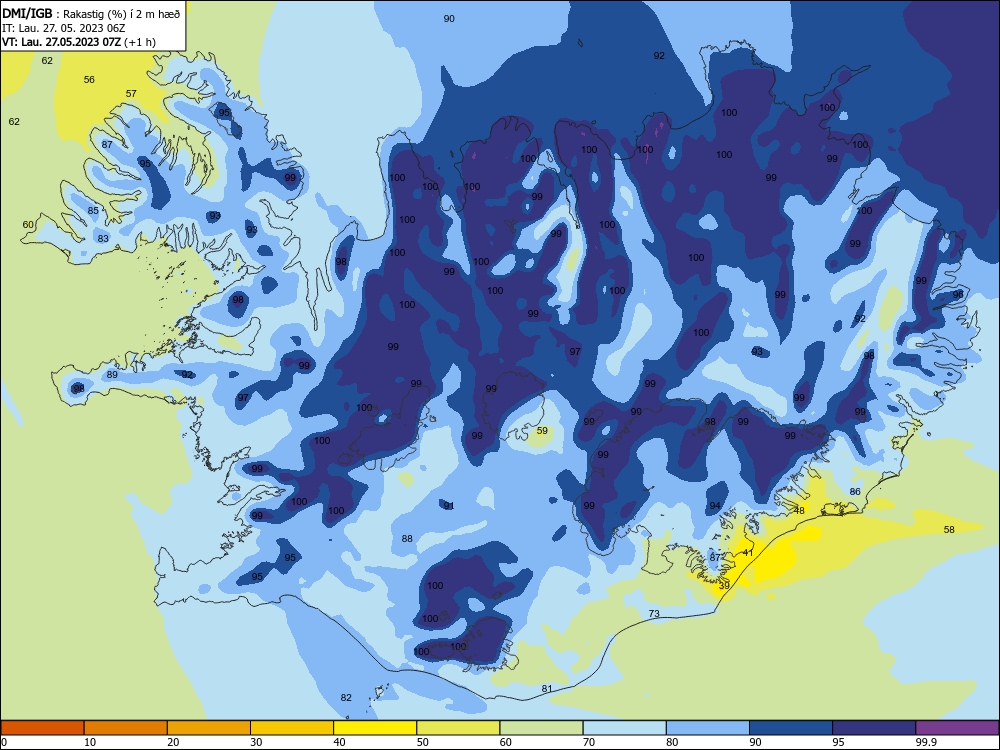This screenshot has height=750, width=1000.
Task: Click the humidity value 59 on the map
Action: coord(542,430)
